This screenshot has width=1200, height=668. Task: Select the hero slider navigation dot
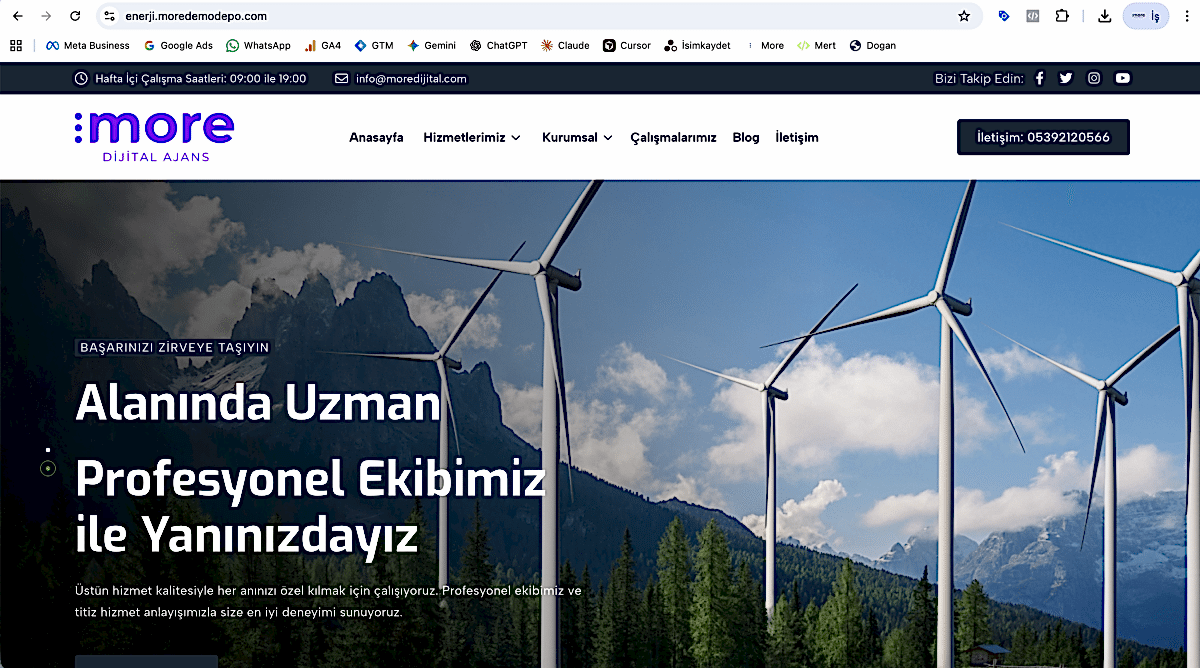47,468
